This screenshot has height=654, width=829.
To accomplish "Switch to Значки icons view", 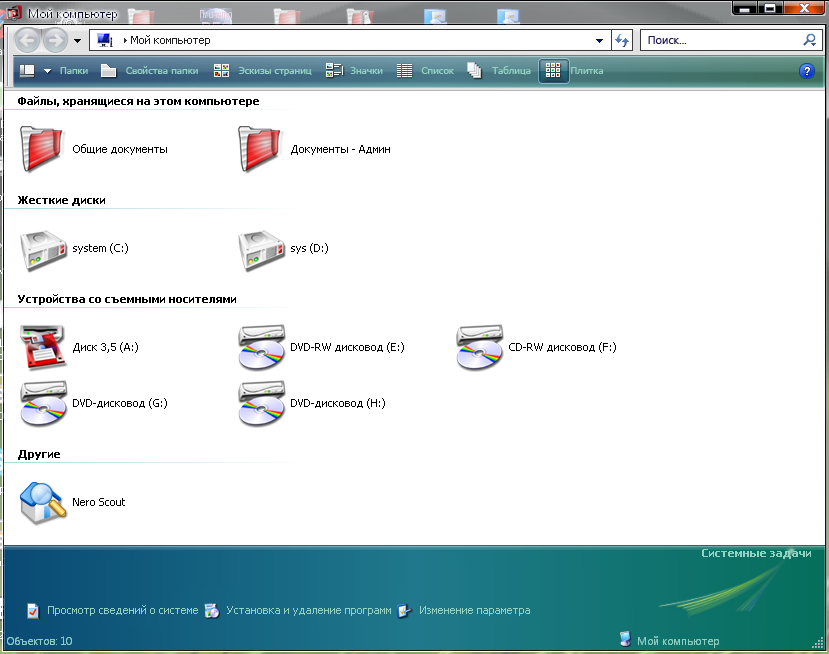I will coord(366,71).
